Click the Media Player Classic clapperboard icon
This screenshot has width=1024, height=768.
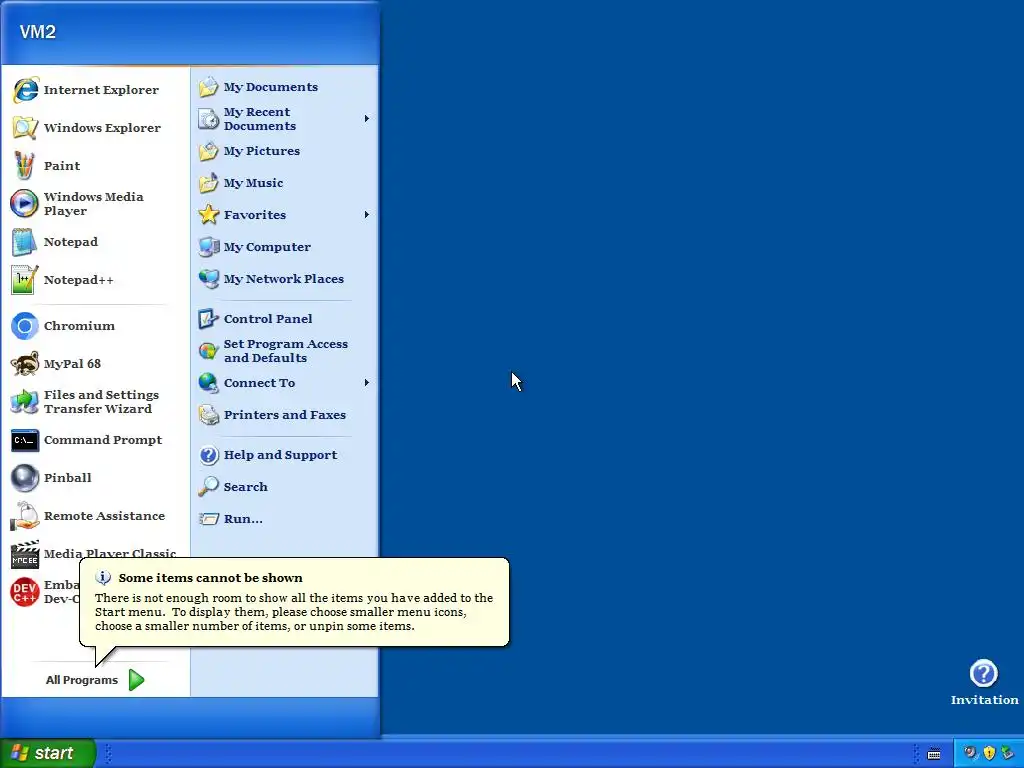25,554
